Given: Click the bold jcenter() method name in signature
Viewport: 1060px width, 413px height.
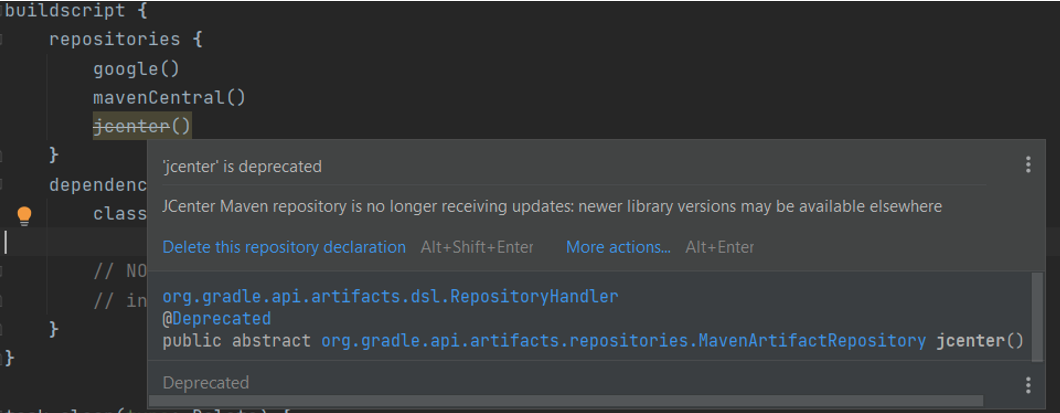Looking at the screenshot, I should pyautogui.click(x=980, y=341).
